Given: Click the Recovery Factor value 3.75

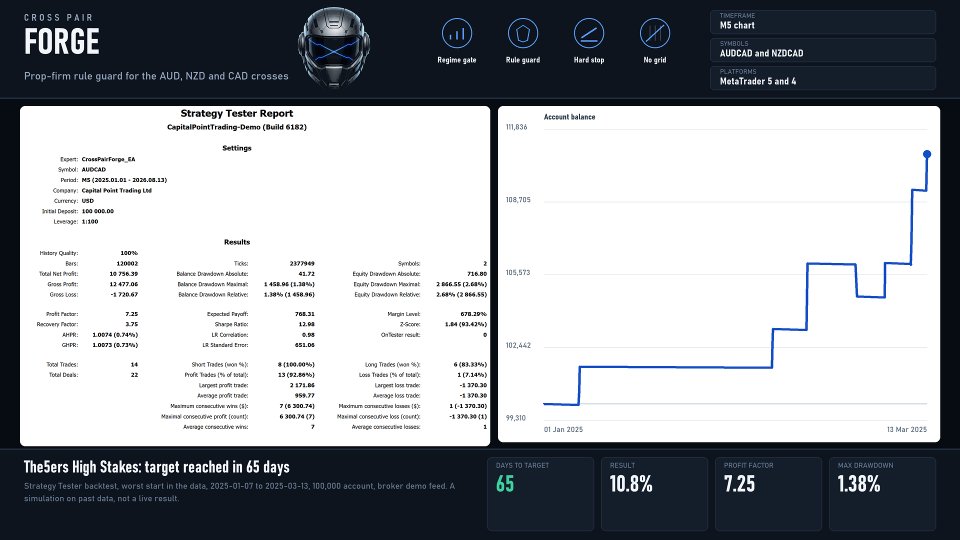Looking at the screenshot, I should point(132,324).
